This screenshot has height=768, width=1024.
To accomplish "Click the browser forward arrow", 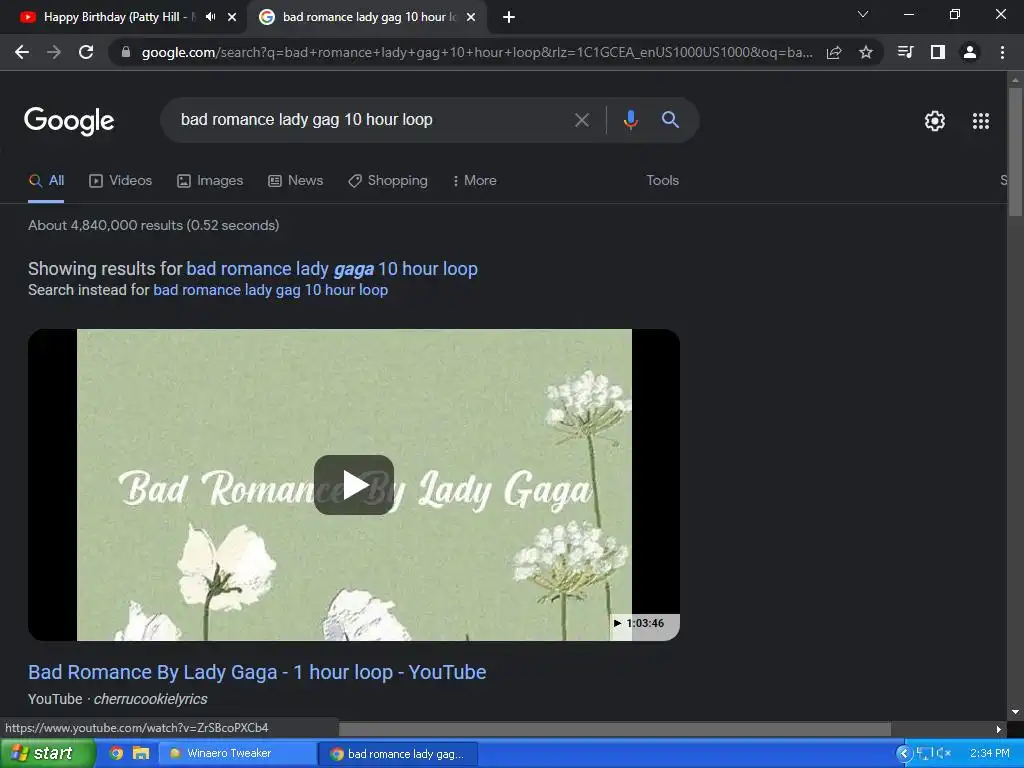I will click(54, 52).
